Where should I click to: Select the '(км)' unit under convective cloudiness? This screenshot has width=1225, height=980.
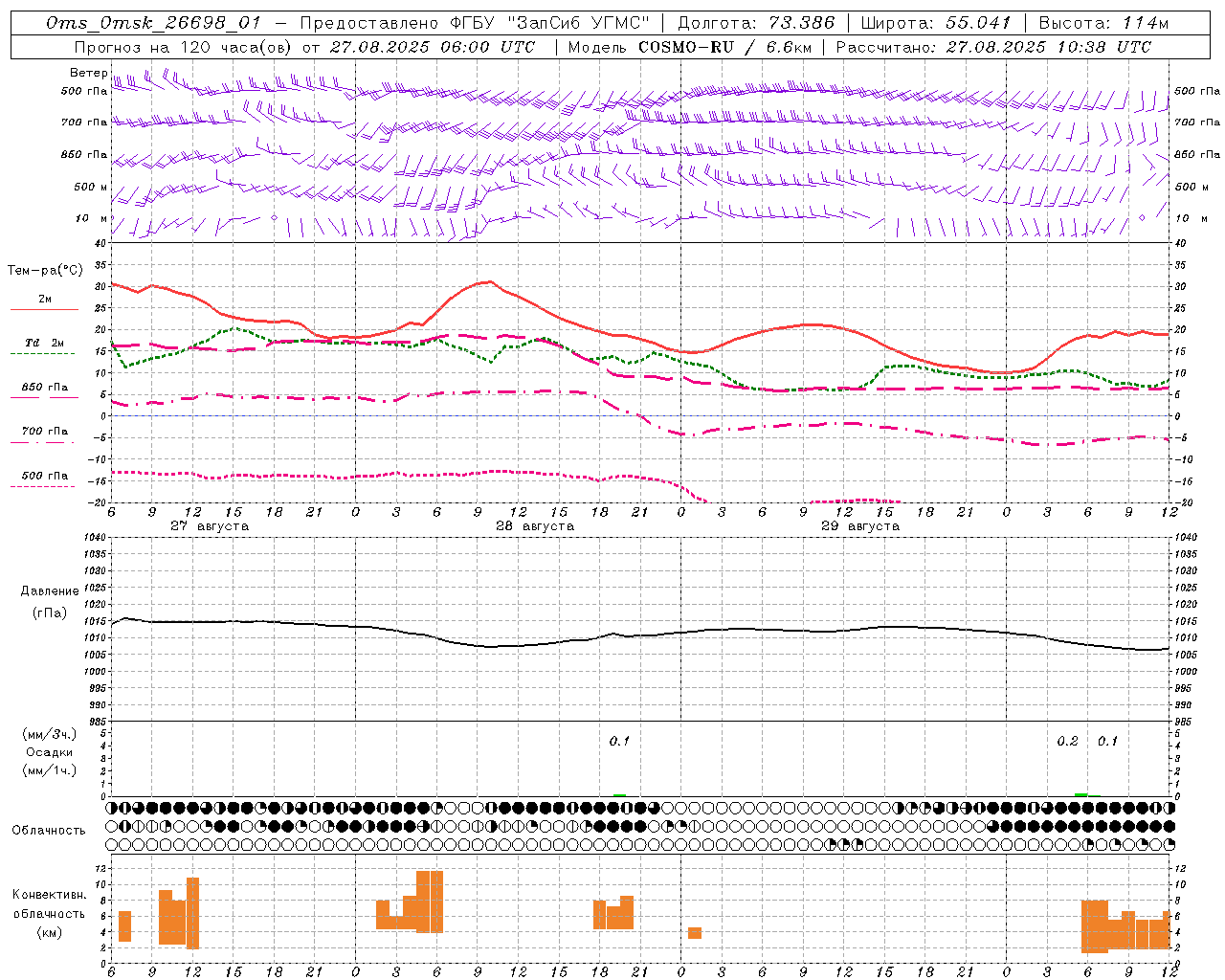(50, 933)
